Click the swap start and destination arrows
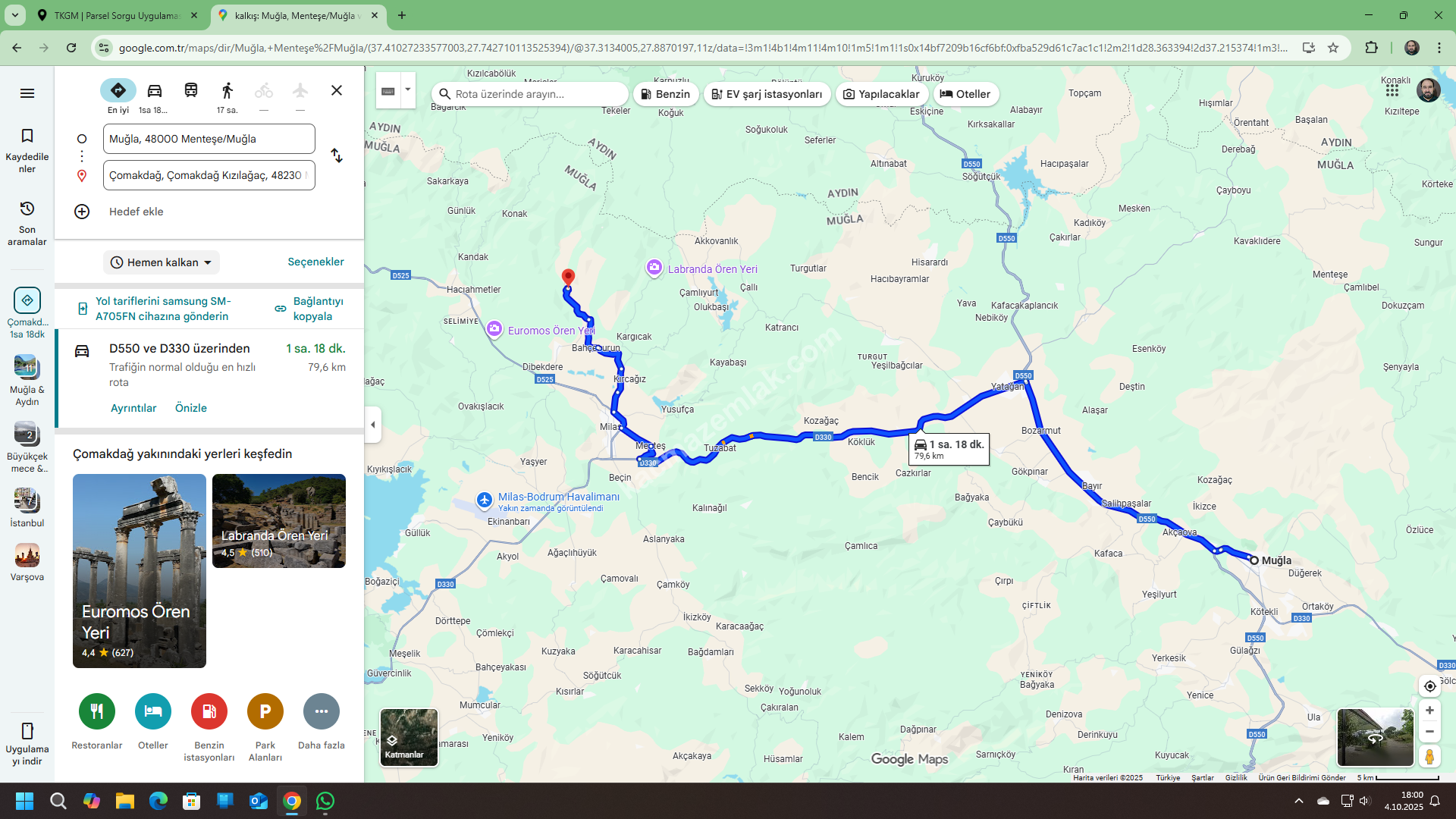This screenshot has width=1456, height=819. coord(337,156)
